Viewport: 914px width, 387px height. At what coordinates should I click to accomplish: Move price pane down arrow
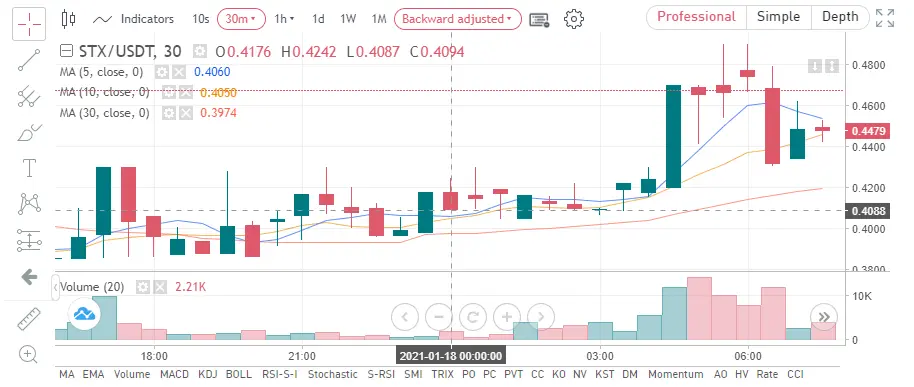click(x=815, y=66)
